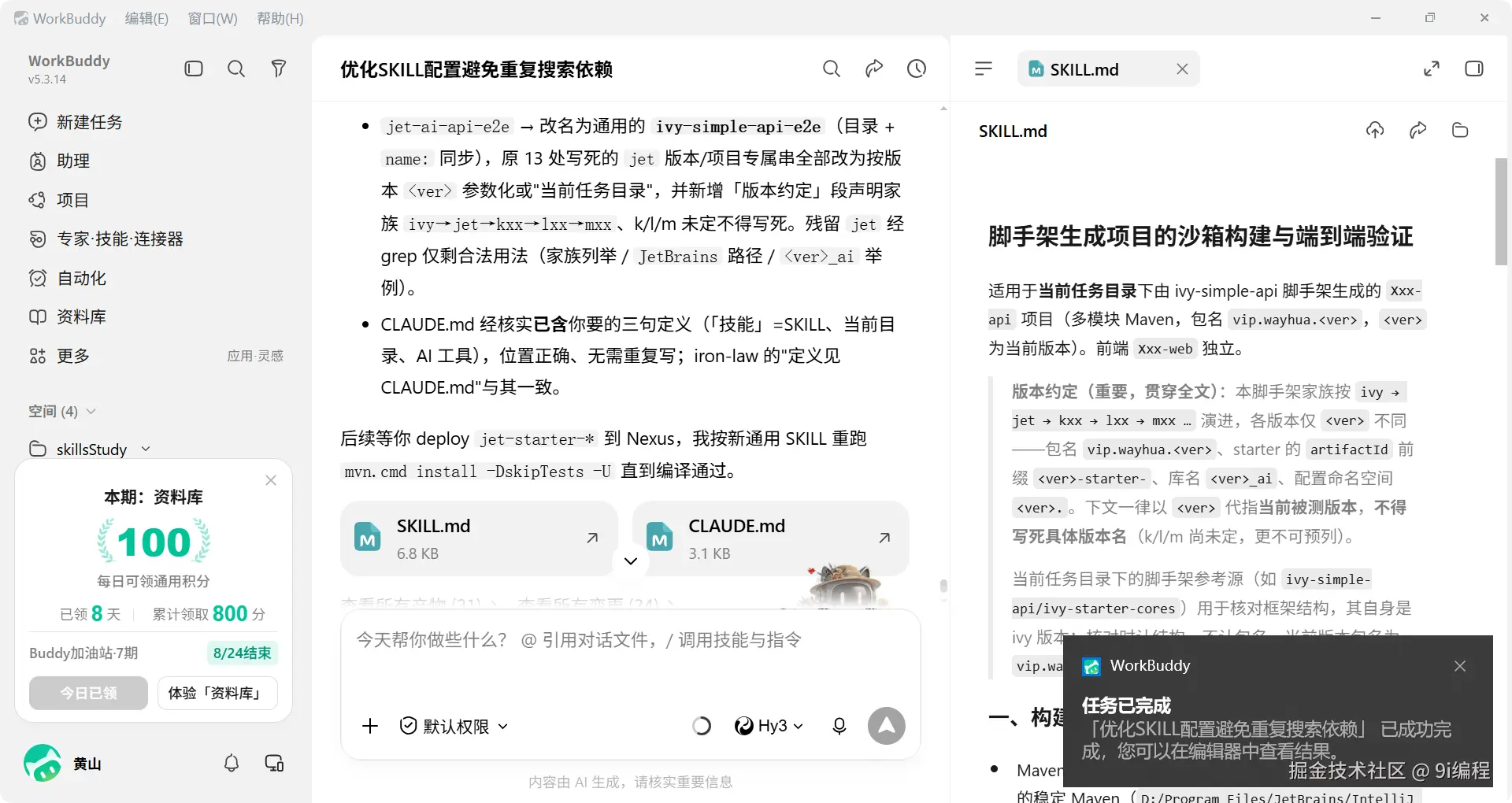Close the 资料库 promo card

point(271,480)
